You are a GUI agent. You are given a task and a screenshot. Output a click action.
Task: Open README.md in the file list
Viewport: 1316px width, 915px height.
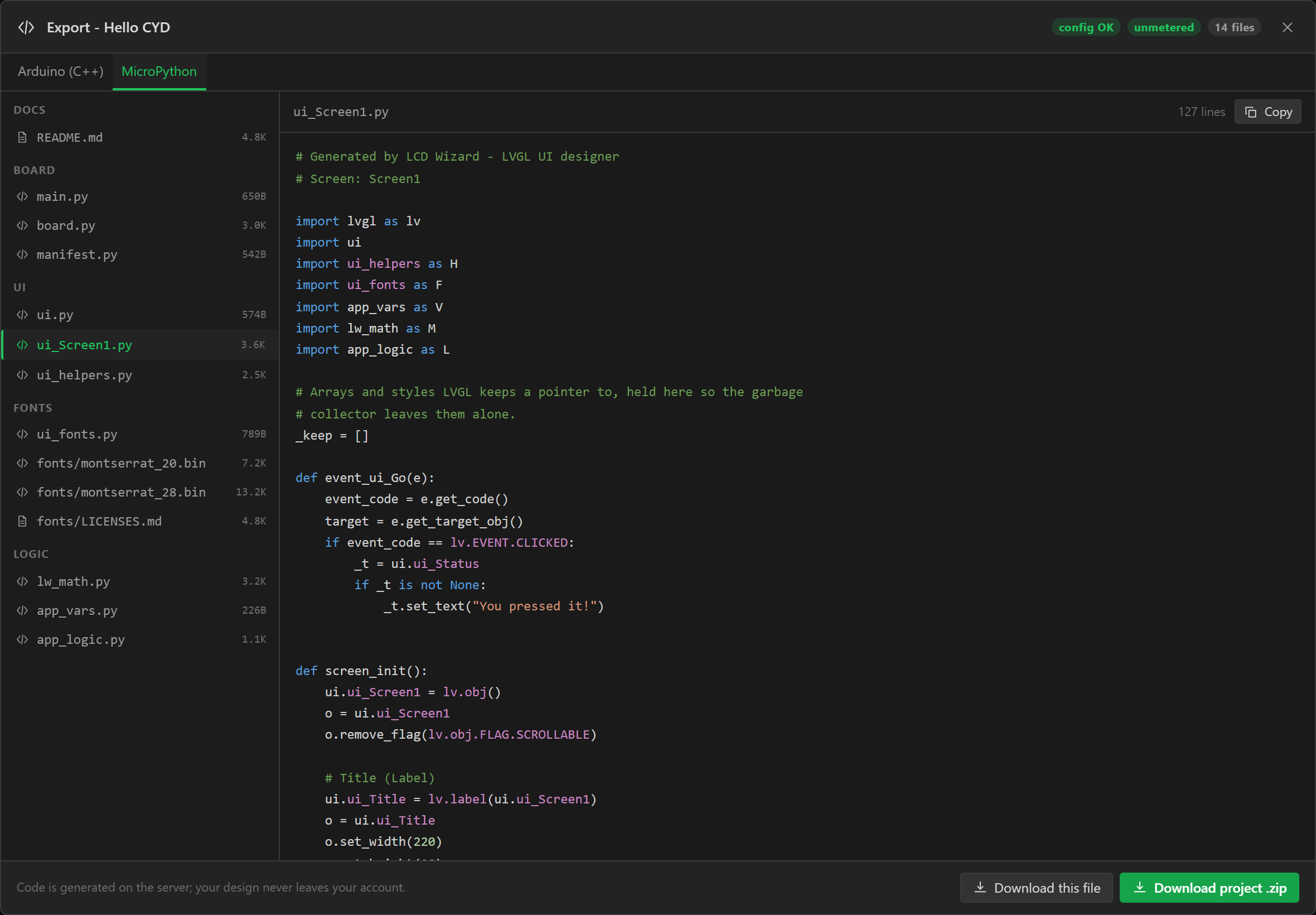click(x=141, y=138)
